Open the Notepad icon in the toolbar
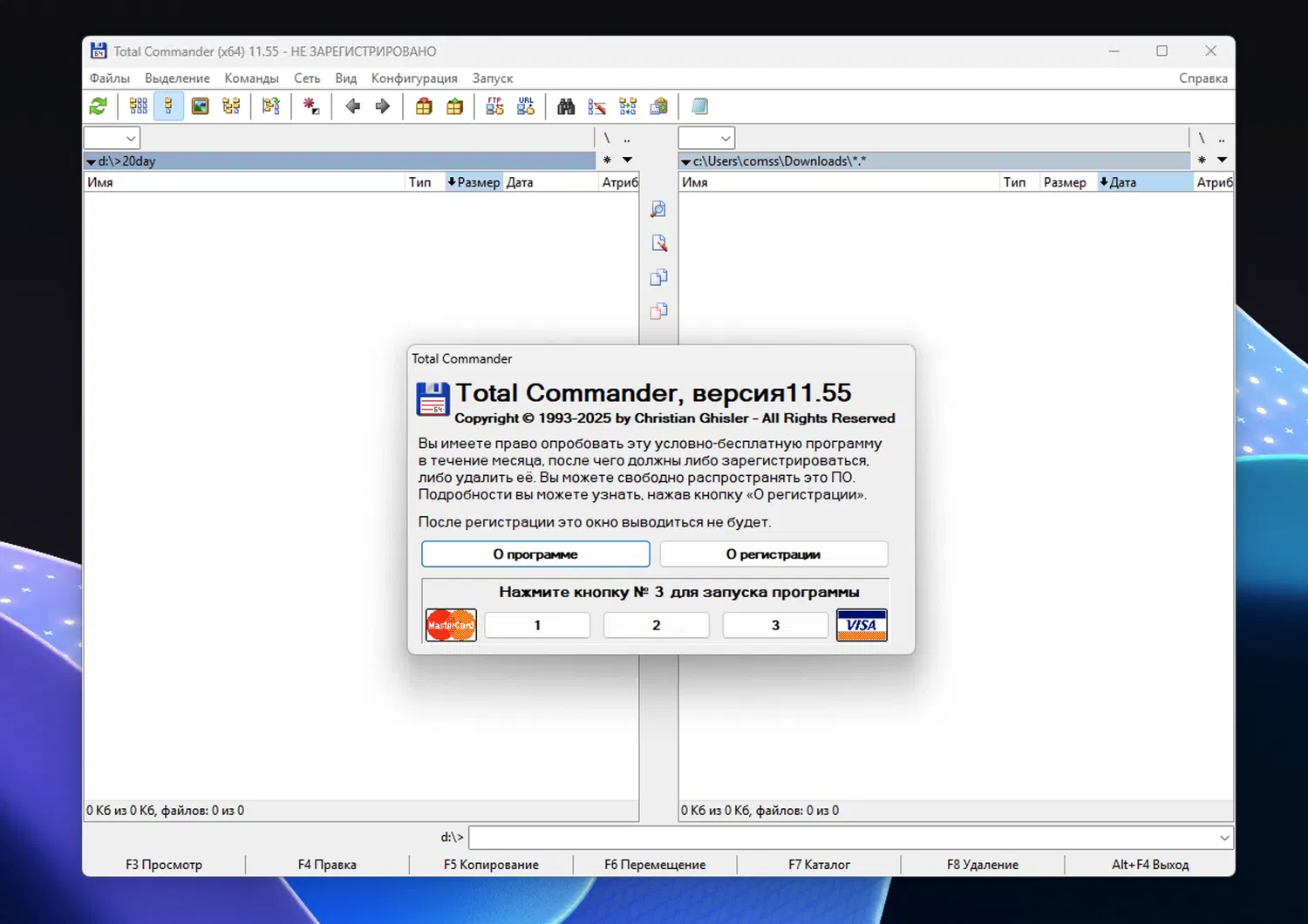This screenshot has height=924, width=1308. pyautogui.click(x=699, y=106)
